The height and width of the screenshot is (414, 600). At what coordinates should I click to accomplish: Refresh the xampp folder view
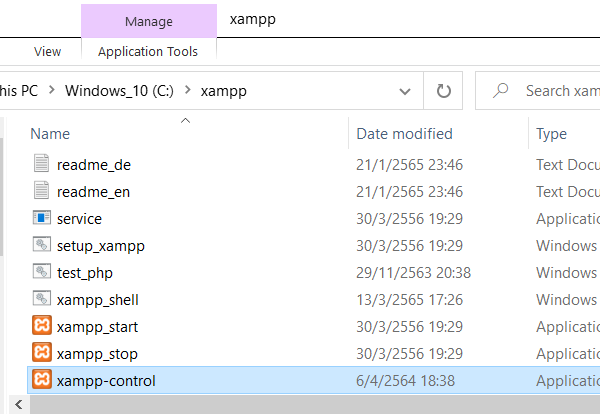[444, 91]
